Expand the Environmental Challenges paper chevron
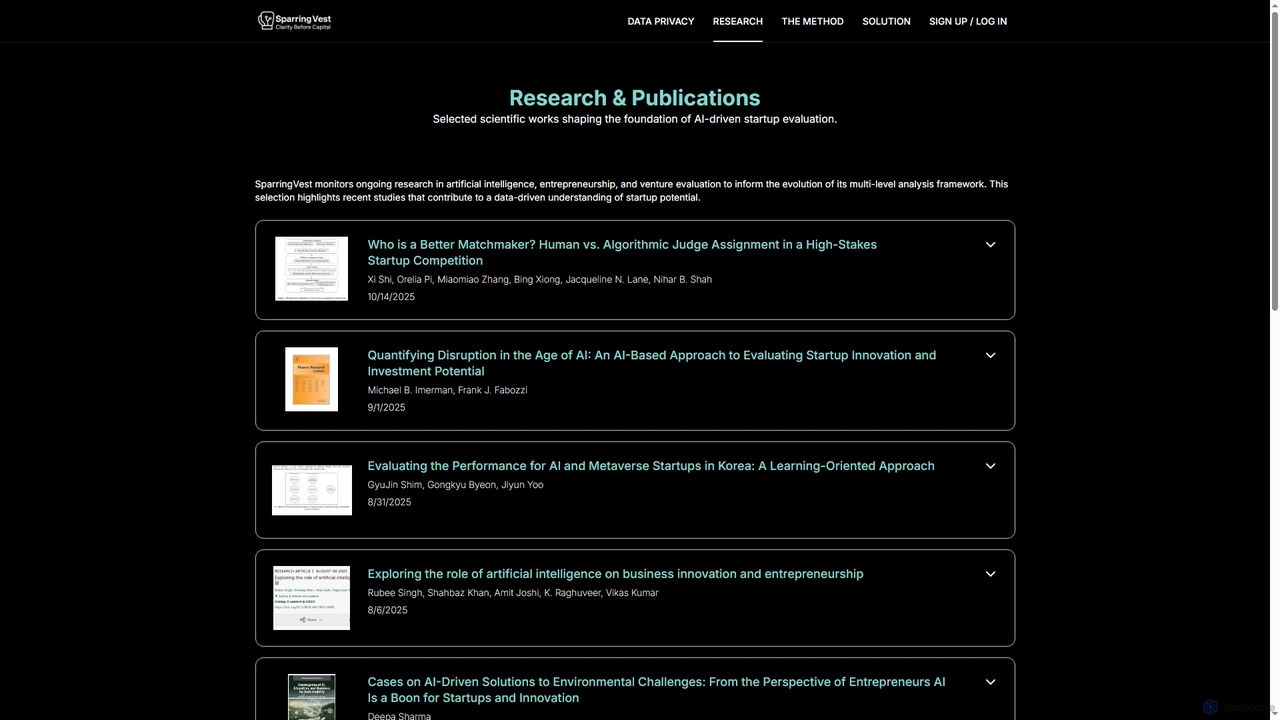 (990, 682)
